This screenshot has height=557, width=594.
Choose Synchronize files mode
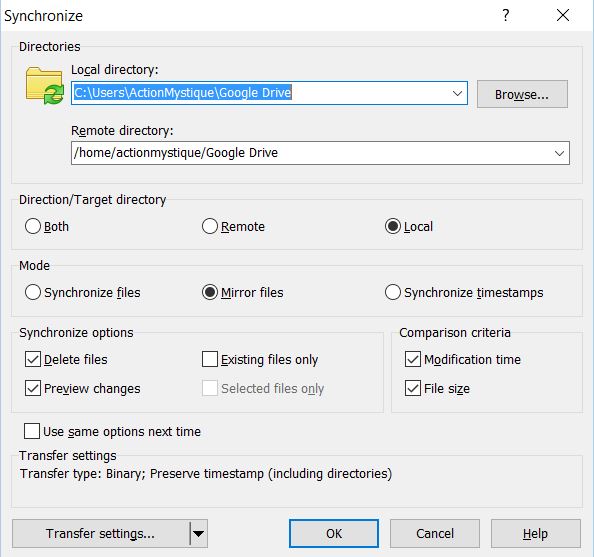tap(33, 292)
